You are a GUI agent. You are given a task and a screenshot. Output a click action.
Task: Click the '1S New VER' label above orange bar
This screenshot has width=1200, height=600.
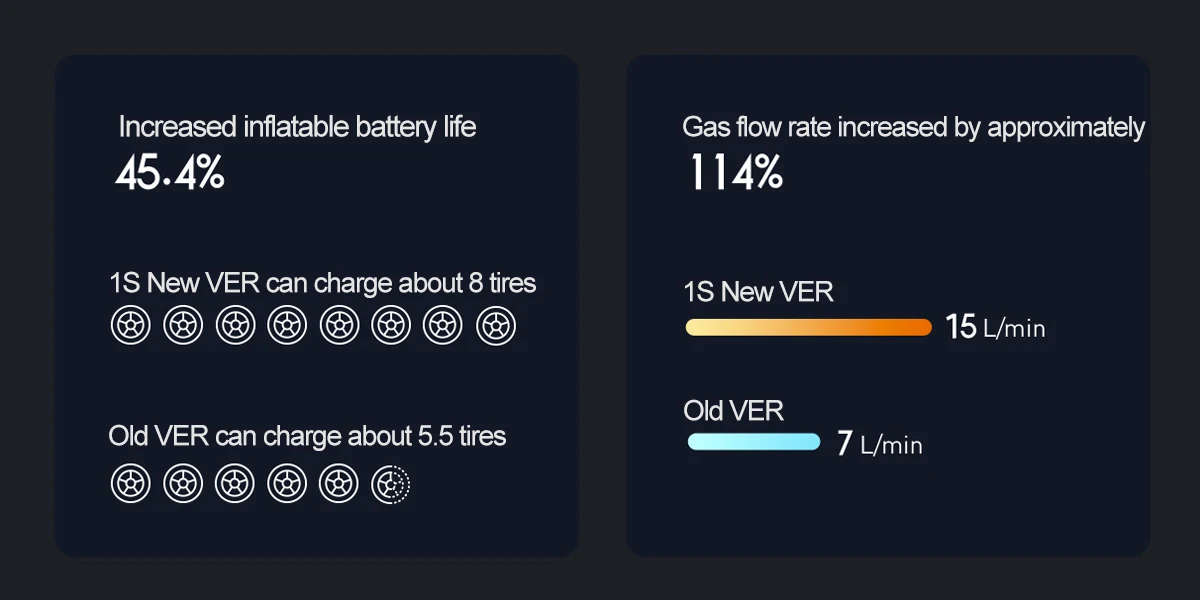pos(758,292)
